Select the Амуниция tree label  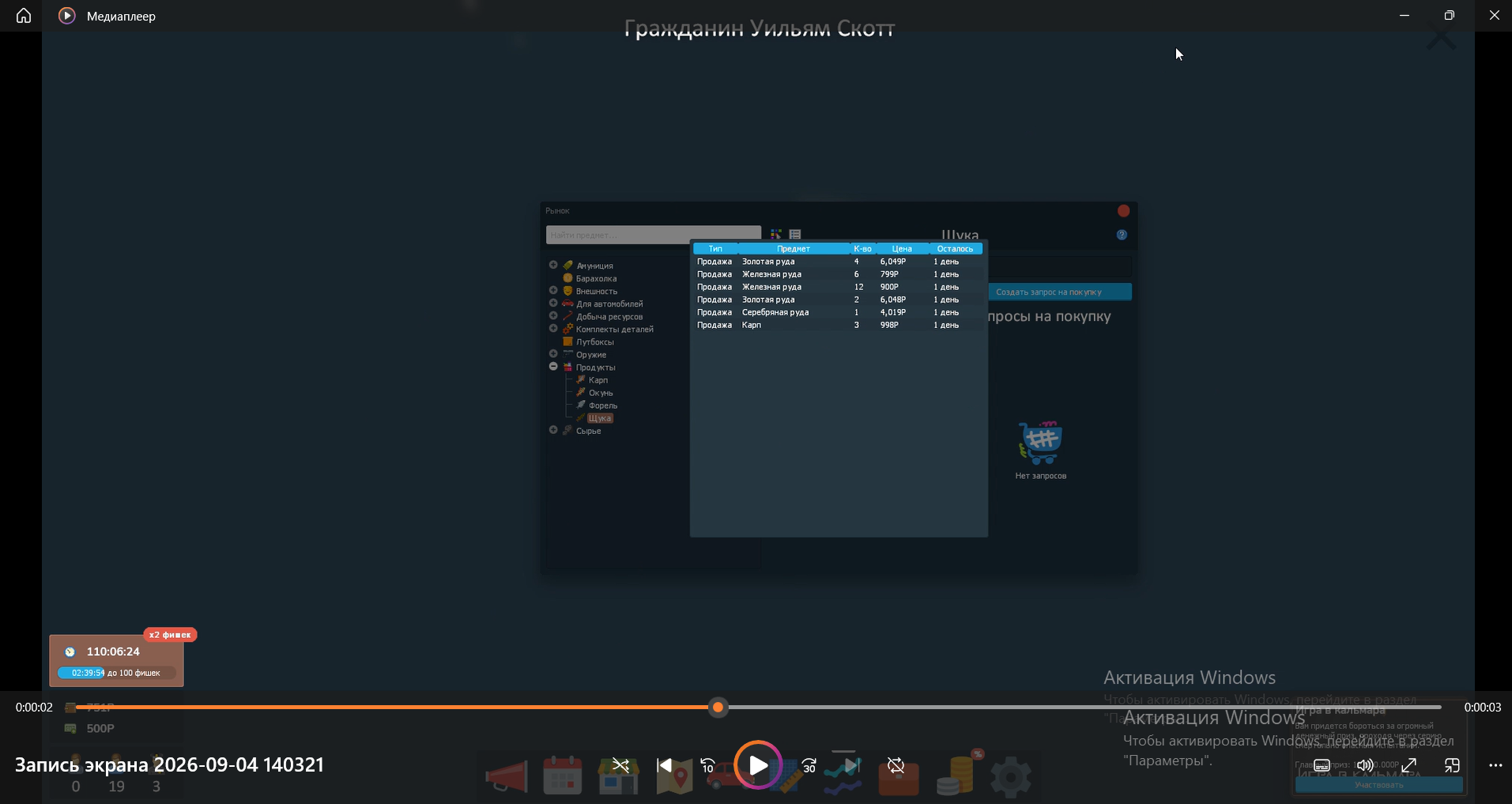tap(594, 266)
